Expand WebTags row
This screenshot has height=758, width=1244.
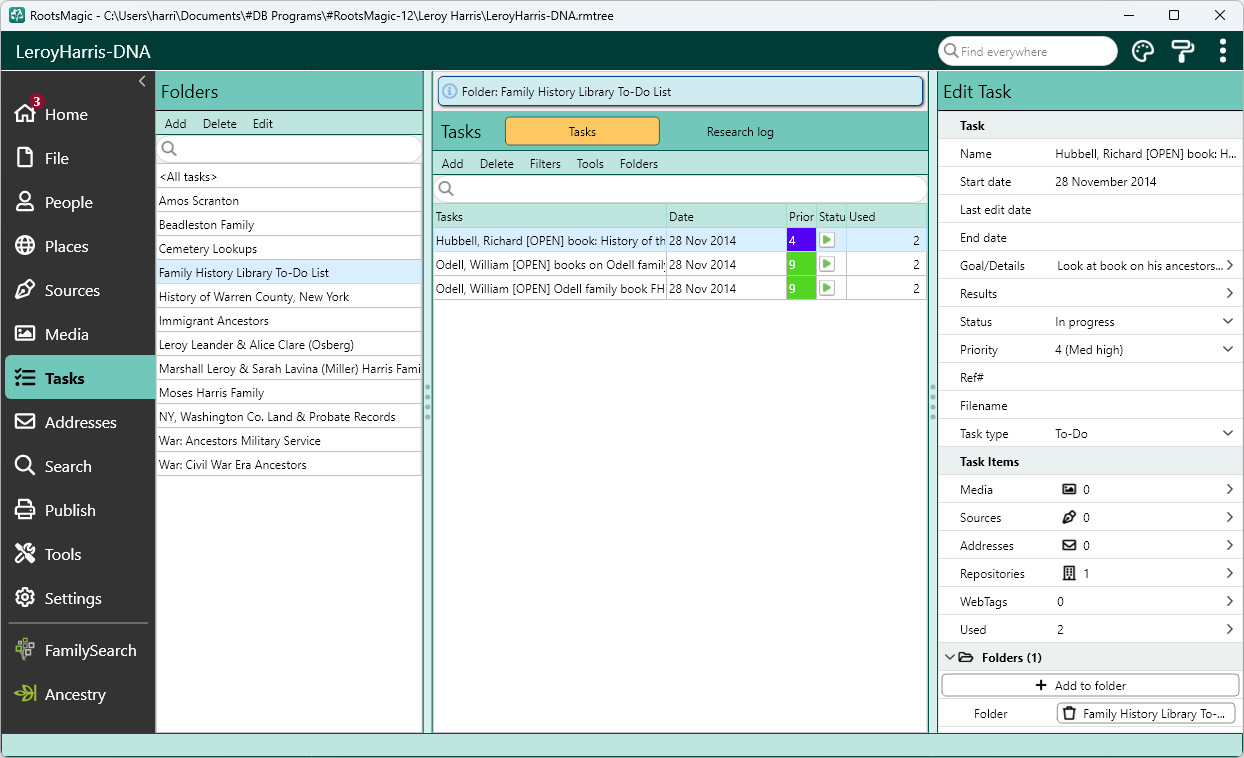(1229, 602)
